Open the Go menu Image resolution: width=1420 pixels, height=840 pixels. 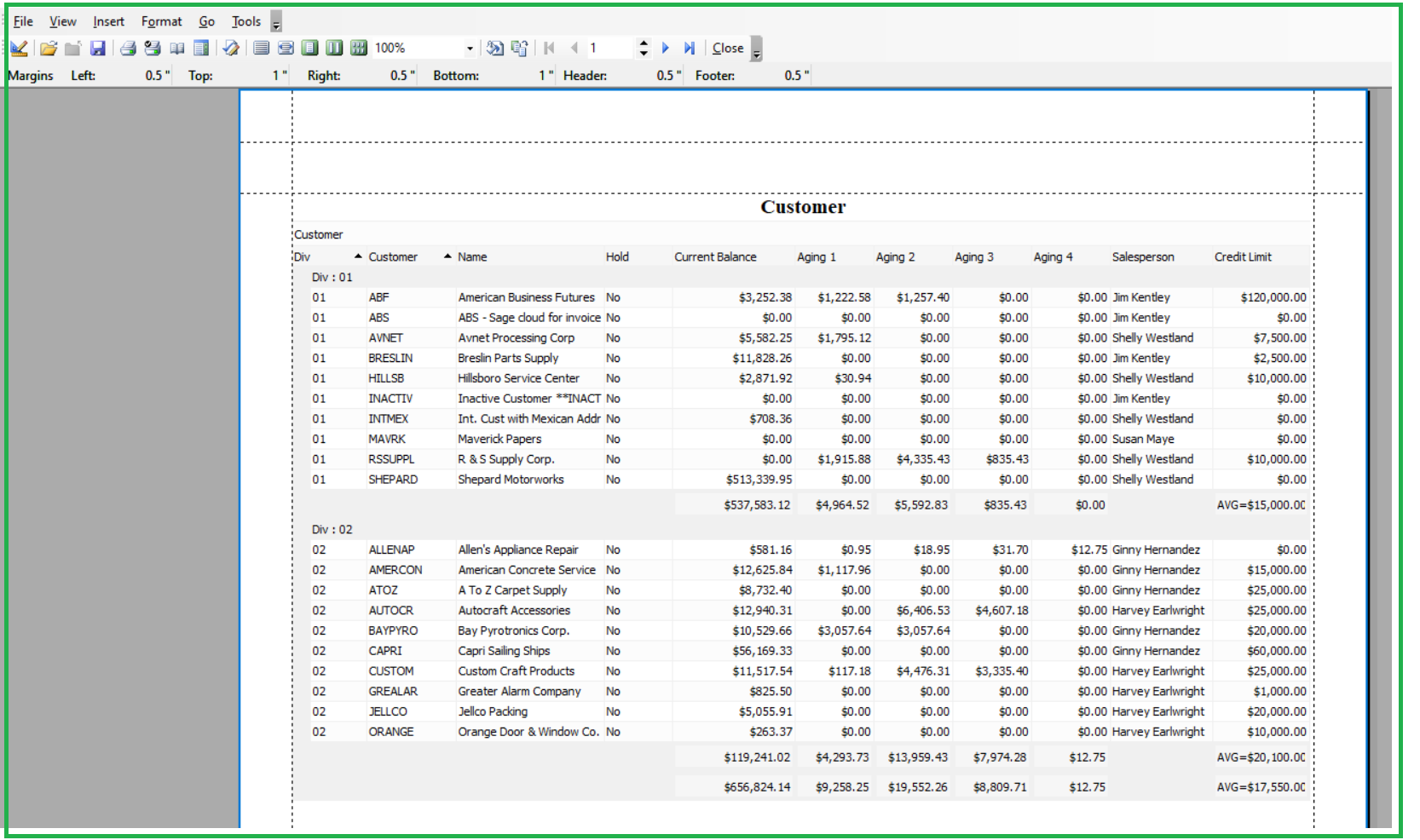(x=206, y=20)
